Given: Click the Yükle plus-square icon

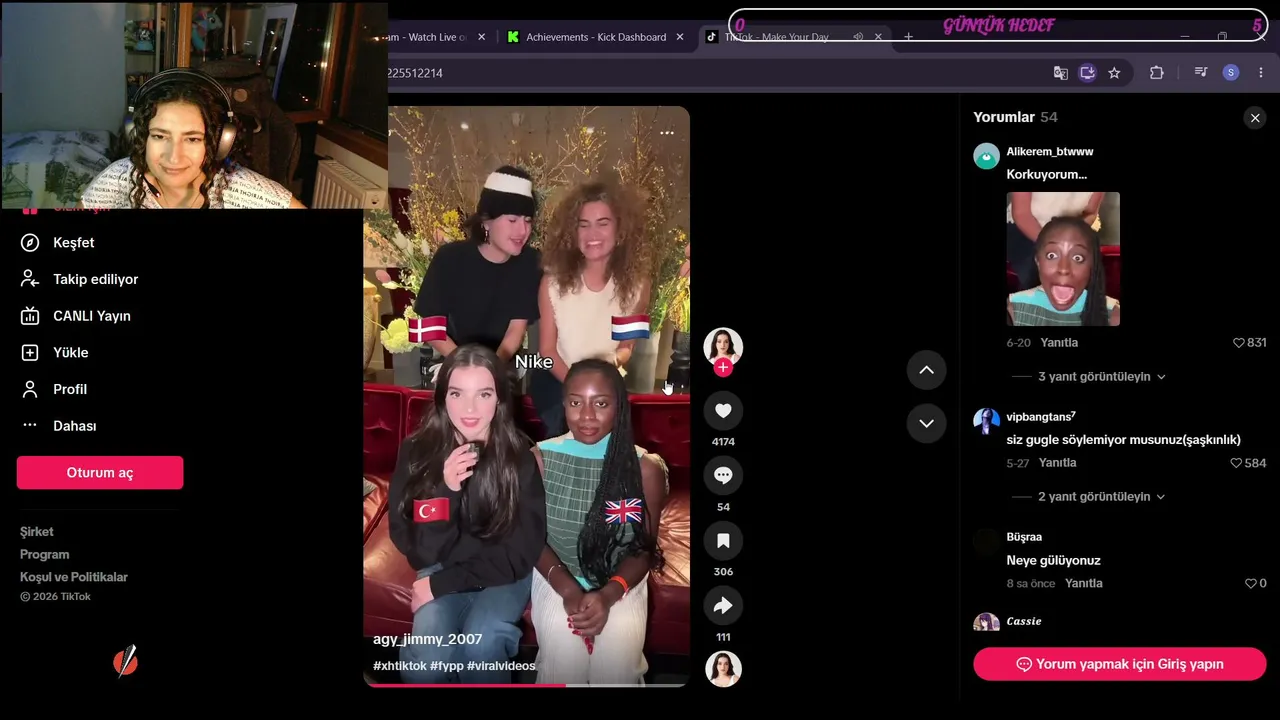Looking at the screenshot, I should [30, 353].
